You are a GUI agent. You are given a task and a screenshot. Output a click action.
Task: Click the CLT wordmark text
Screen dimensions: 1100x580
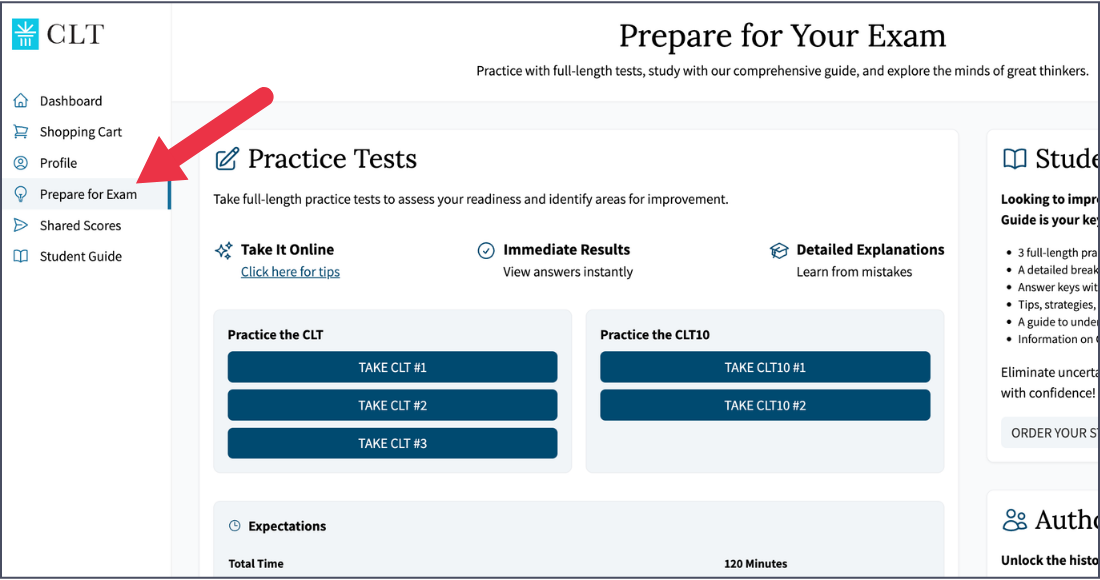75,34
